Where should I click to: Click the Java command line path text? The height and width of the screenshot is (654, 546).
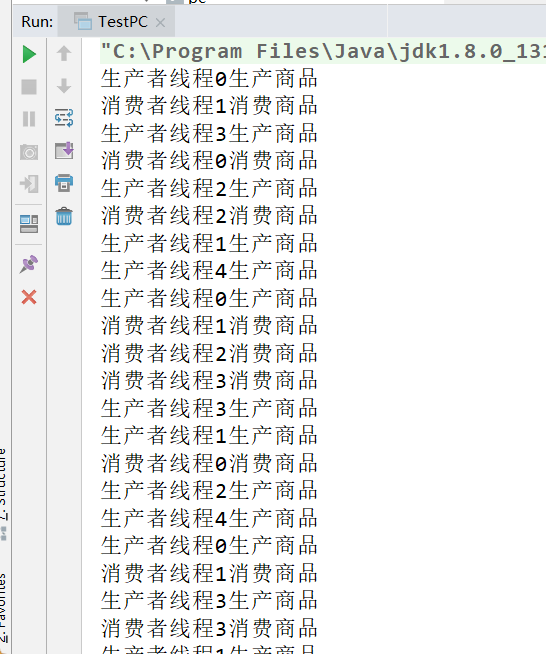click(x=323, y=51)
